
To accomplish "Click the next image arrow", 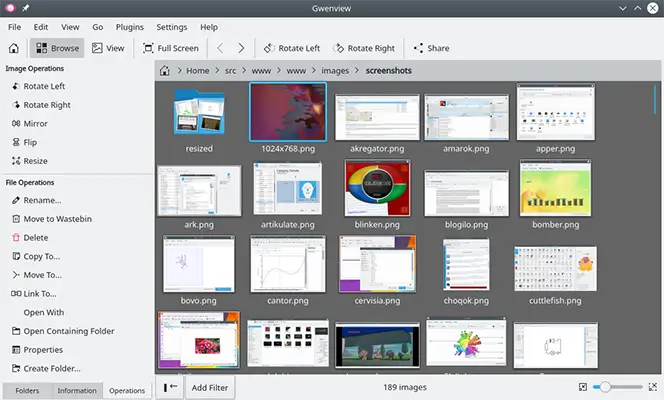I will 243,48.
